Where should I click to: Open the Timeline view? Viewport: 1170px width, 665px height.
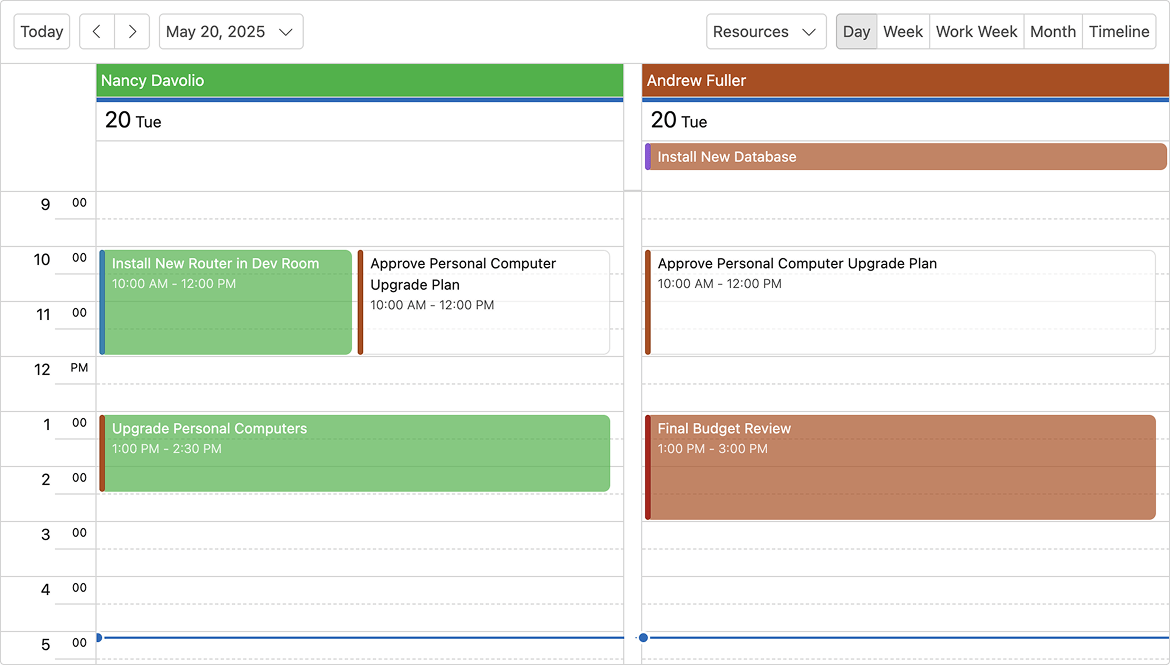point(1119,31)
